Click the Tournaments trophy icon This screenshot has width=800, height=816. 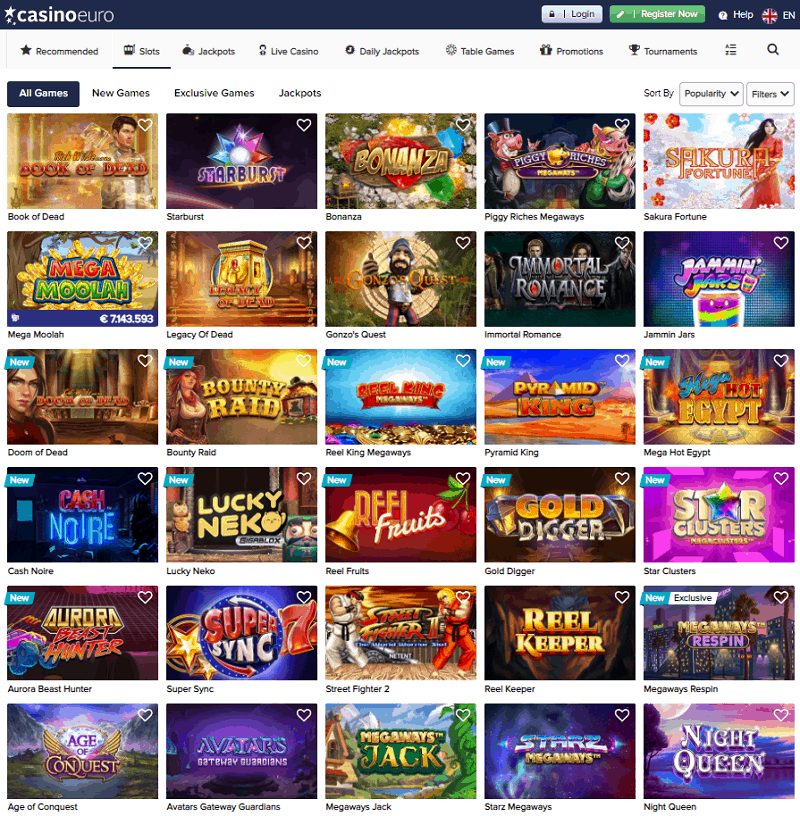[x=634, y=50]
